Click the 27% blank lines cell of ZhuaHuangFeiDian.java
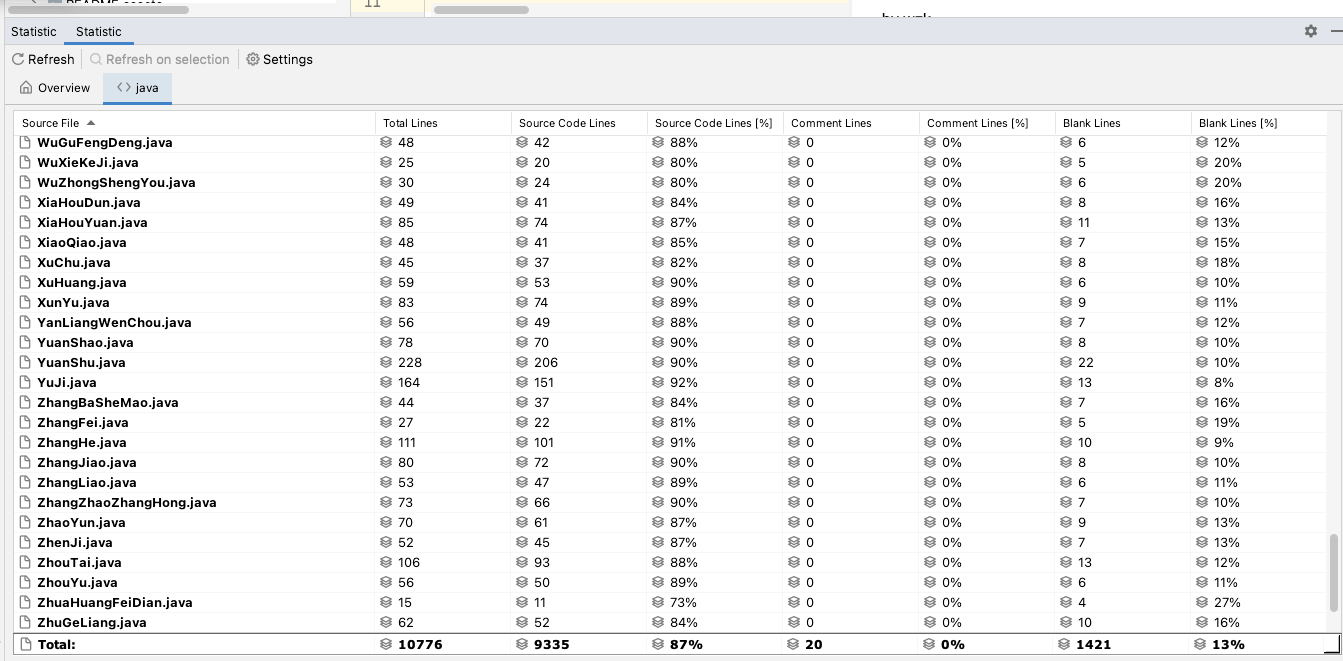 1260,602
